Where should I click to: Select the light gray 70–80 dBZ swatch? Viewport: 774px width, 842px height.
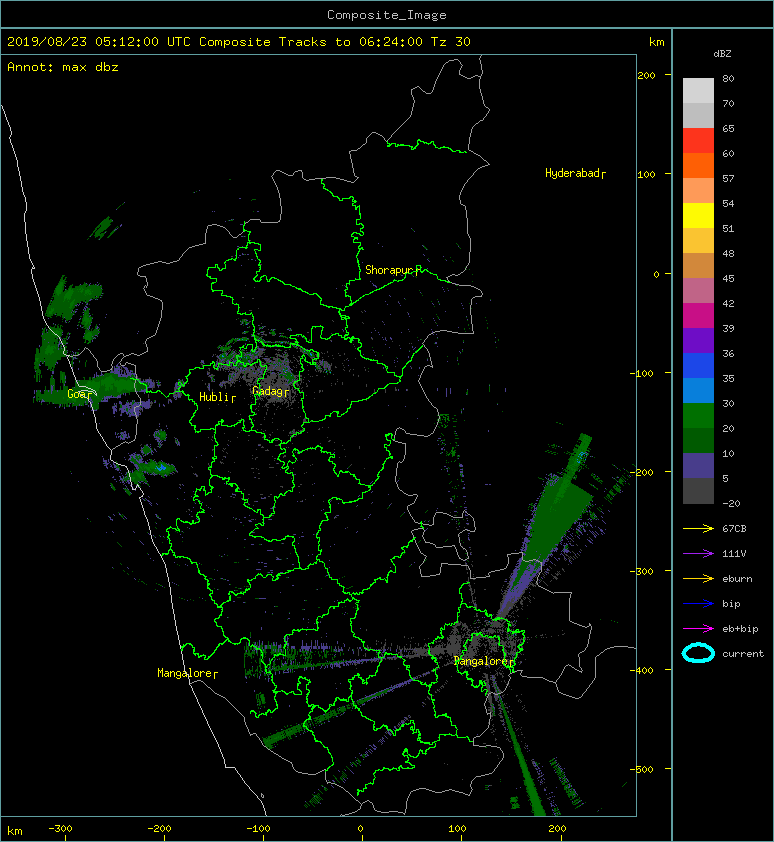(698, 91)
